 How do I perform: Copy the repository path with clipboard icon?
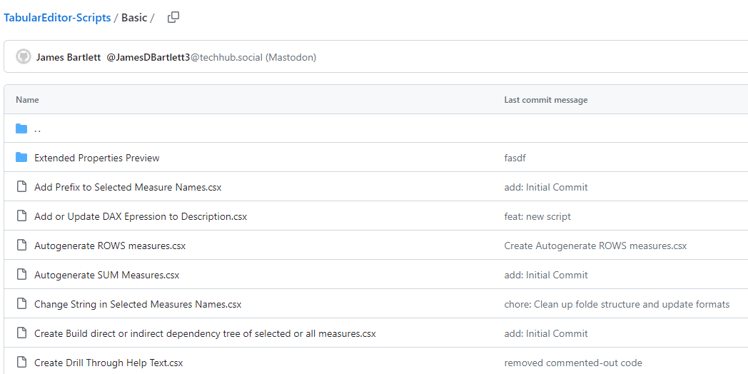[173, 18]
